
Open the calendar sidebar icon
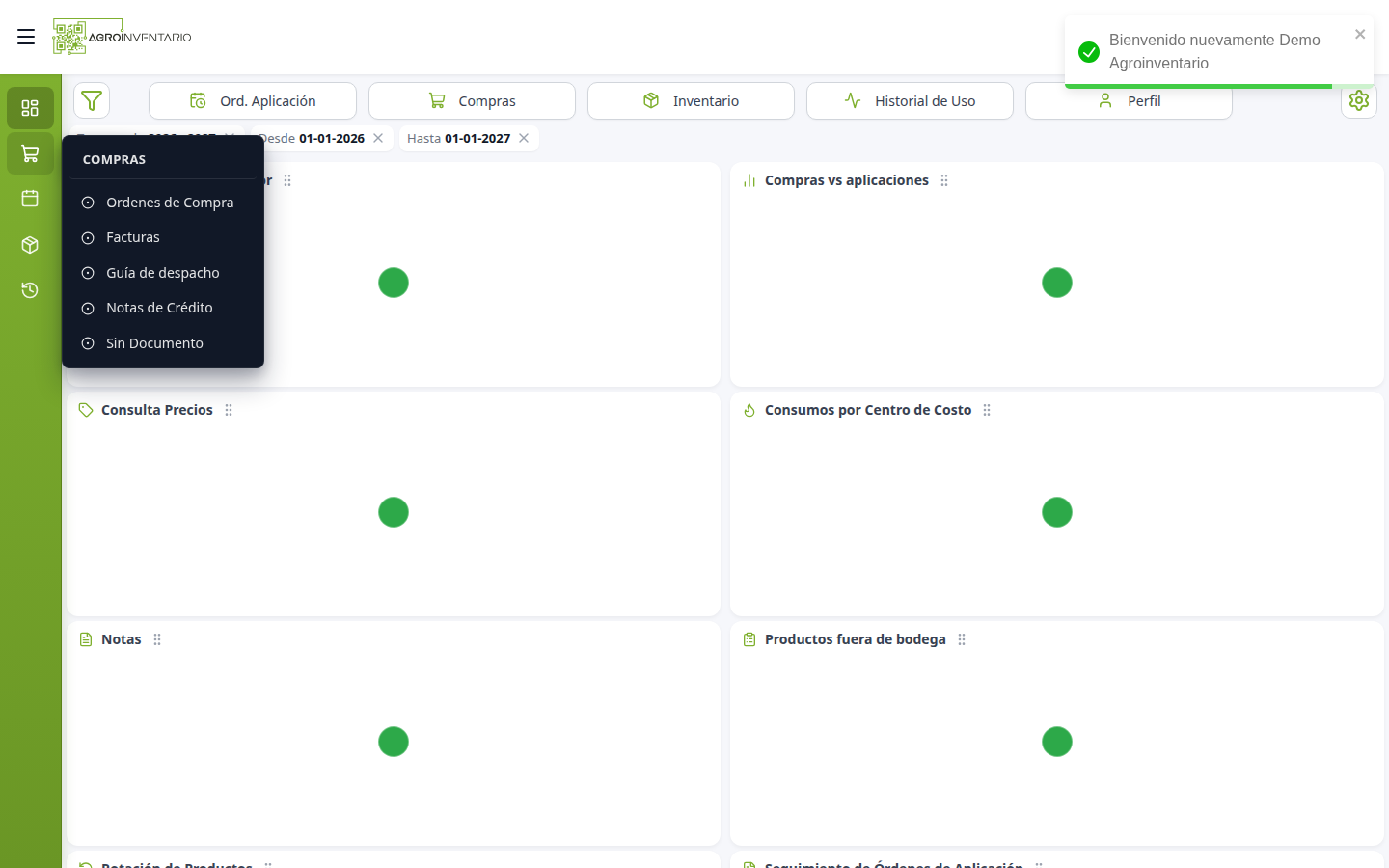(30, 199)
